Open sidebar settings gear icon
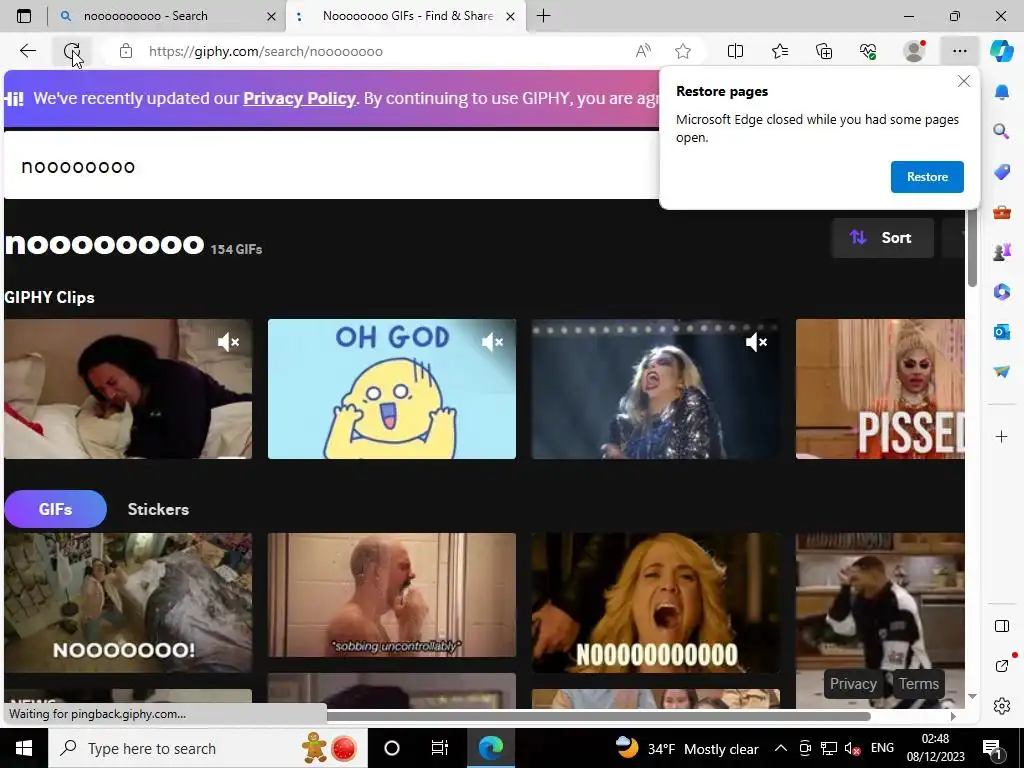The width and height of the screenshot is (1024, 768). 1002,706
